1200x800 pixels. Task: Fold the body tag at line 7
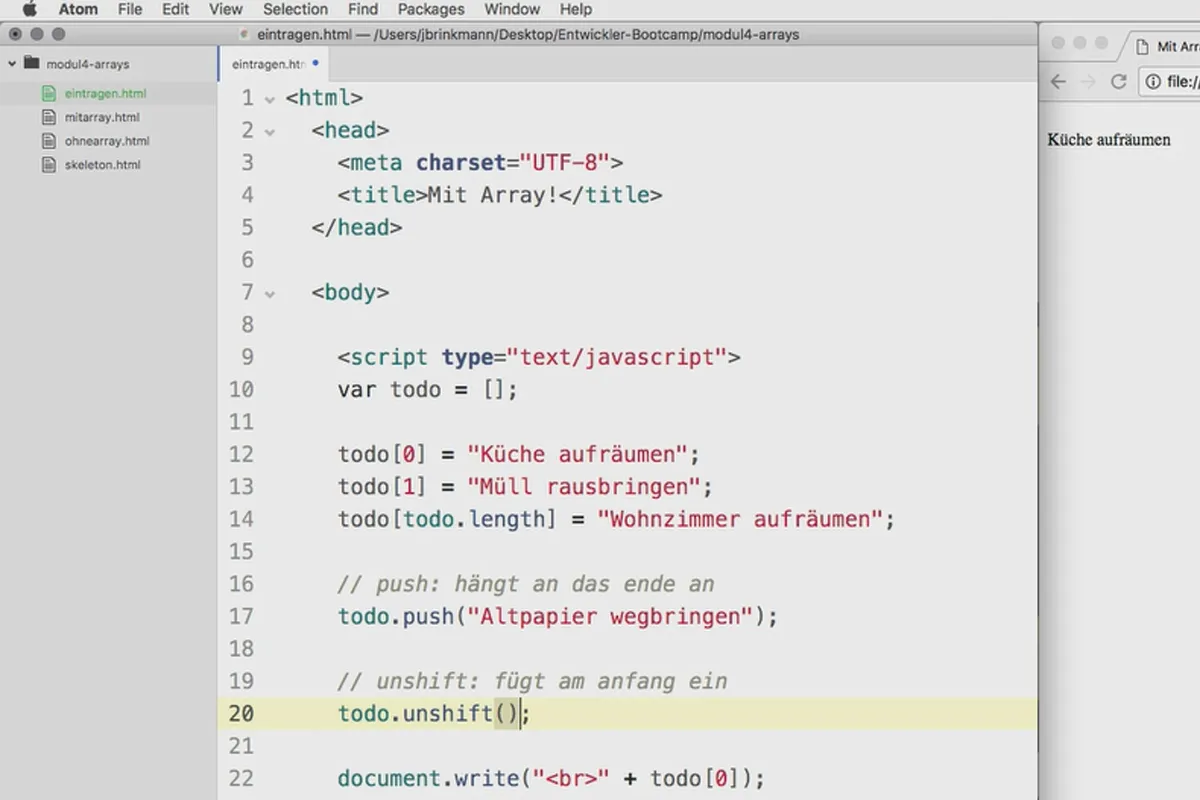268,294
